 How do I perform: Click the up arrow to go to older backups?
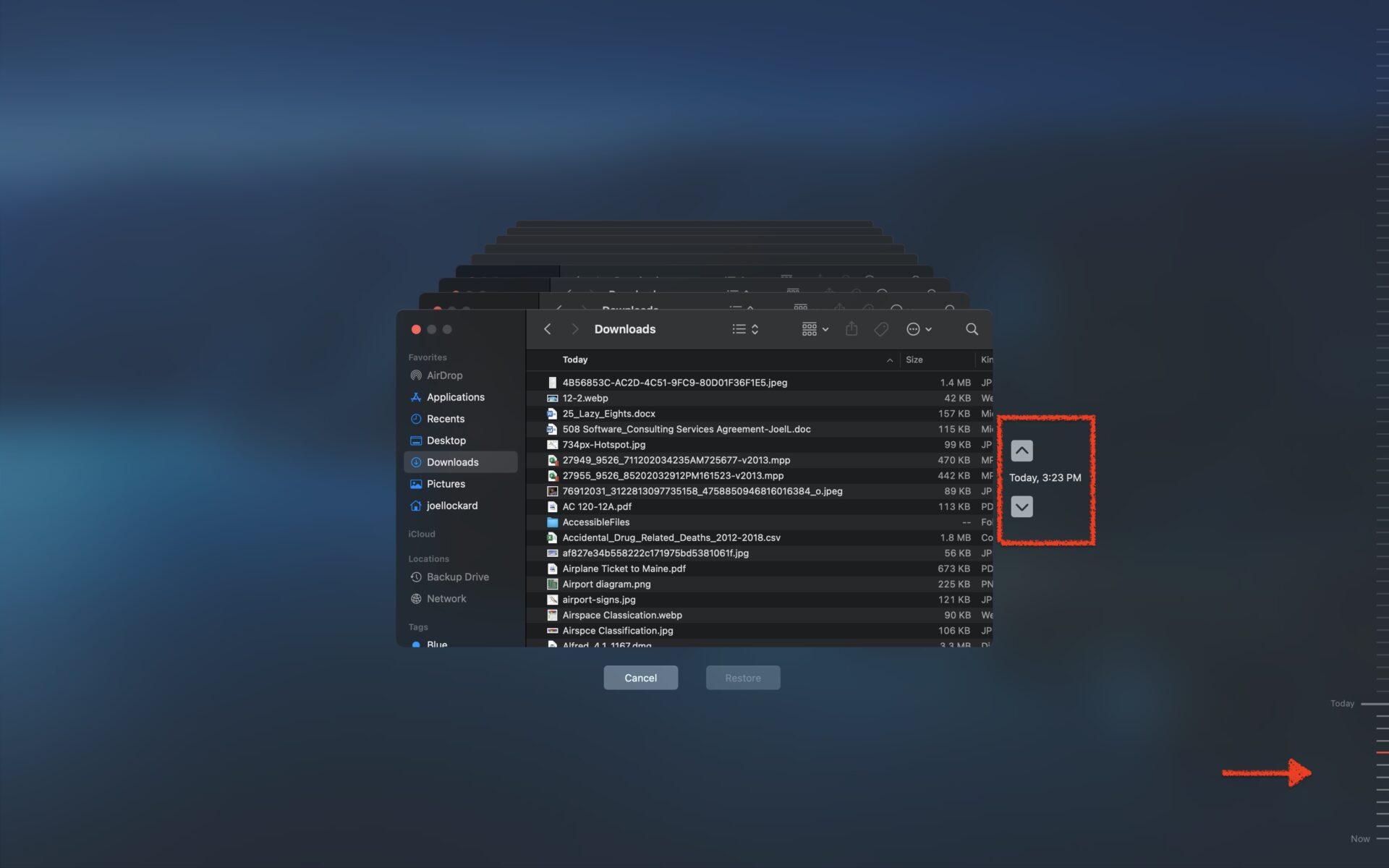coord(1021,449)
